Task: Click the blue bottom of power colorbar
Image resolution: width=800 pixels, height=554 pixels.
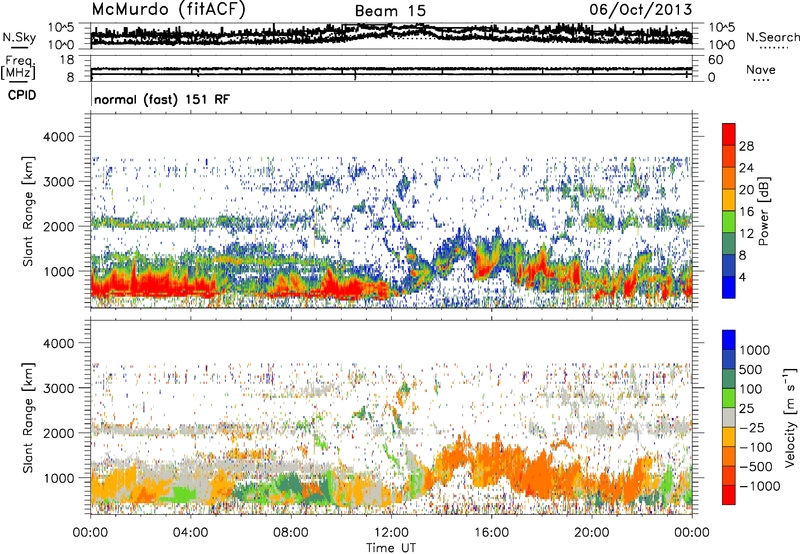Action: point(729,288)
